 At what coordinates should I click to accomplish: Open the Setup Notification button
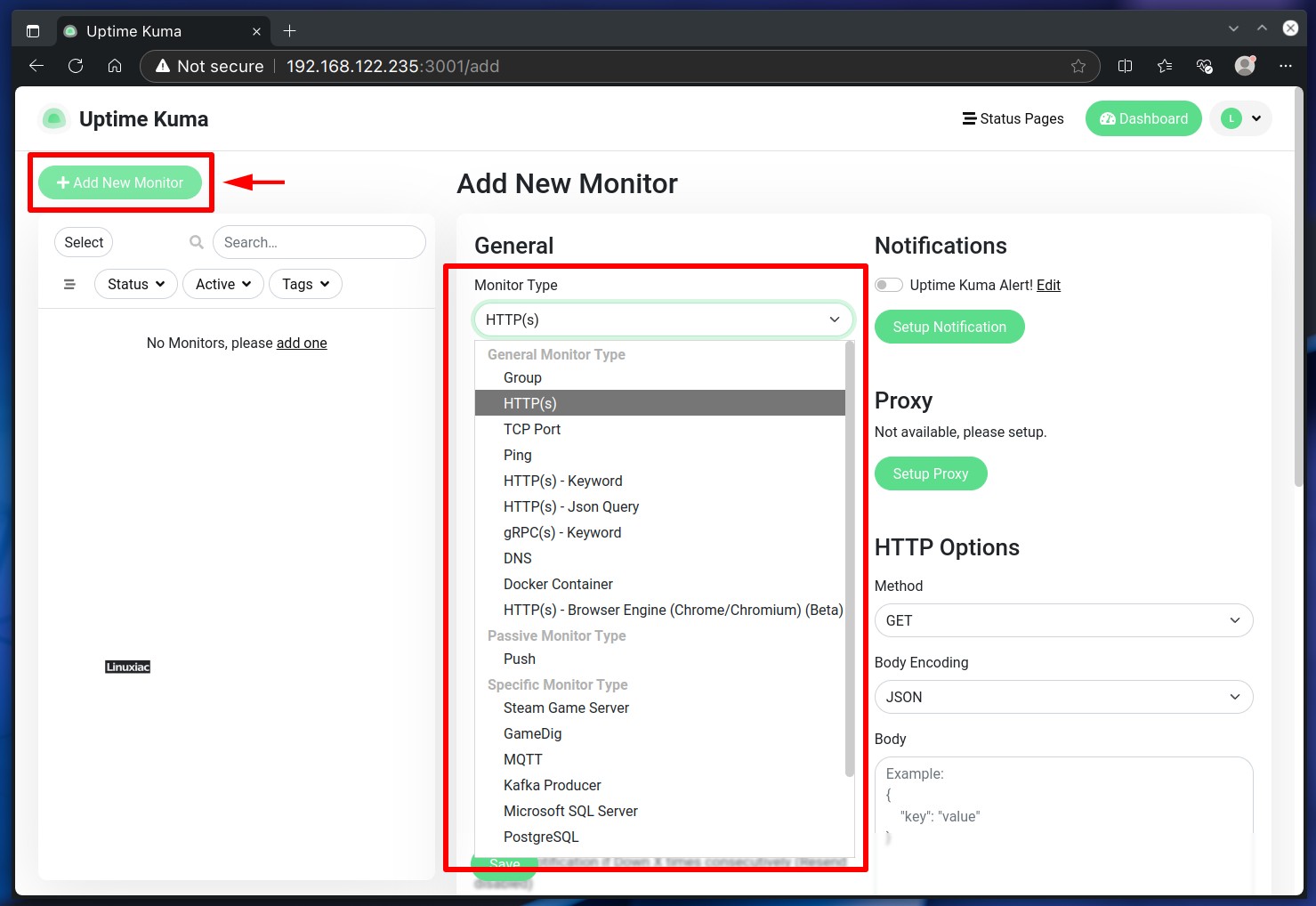click(x=949, y=327)
